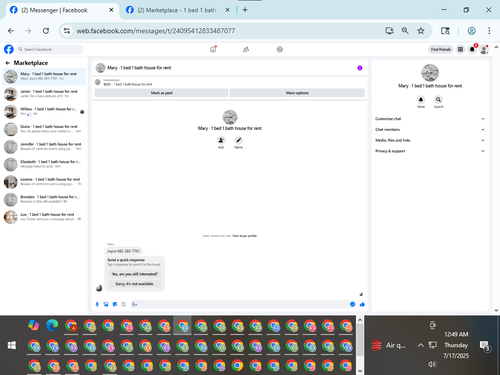
Task: Search in conversation magnifier icon
Action: pyautogui.click(x=438, y=99)
